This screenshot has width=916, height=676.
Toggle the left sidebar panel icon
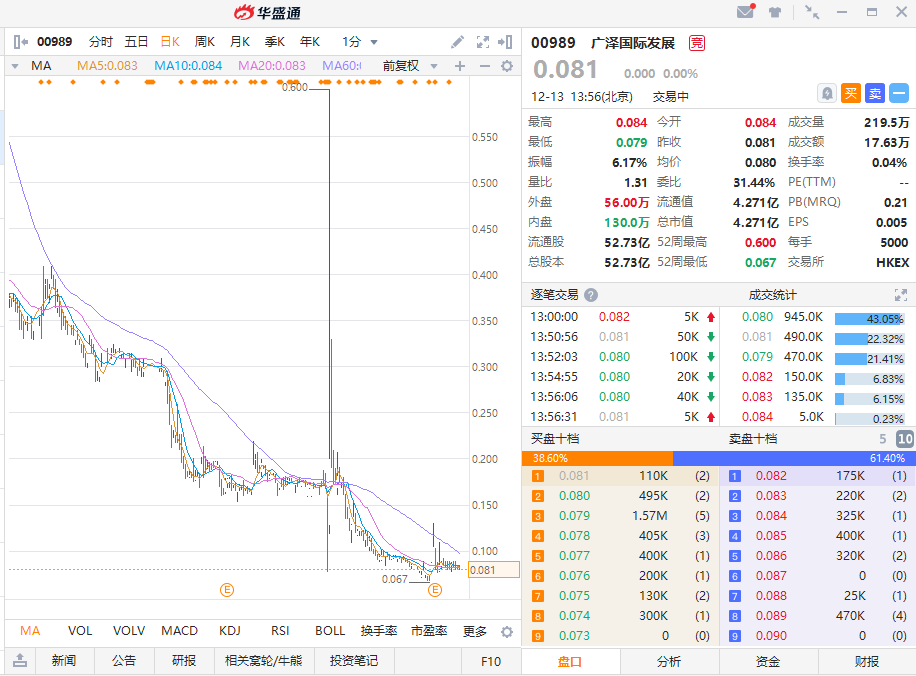20,42
